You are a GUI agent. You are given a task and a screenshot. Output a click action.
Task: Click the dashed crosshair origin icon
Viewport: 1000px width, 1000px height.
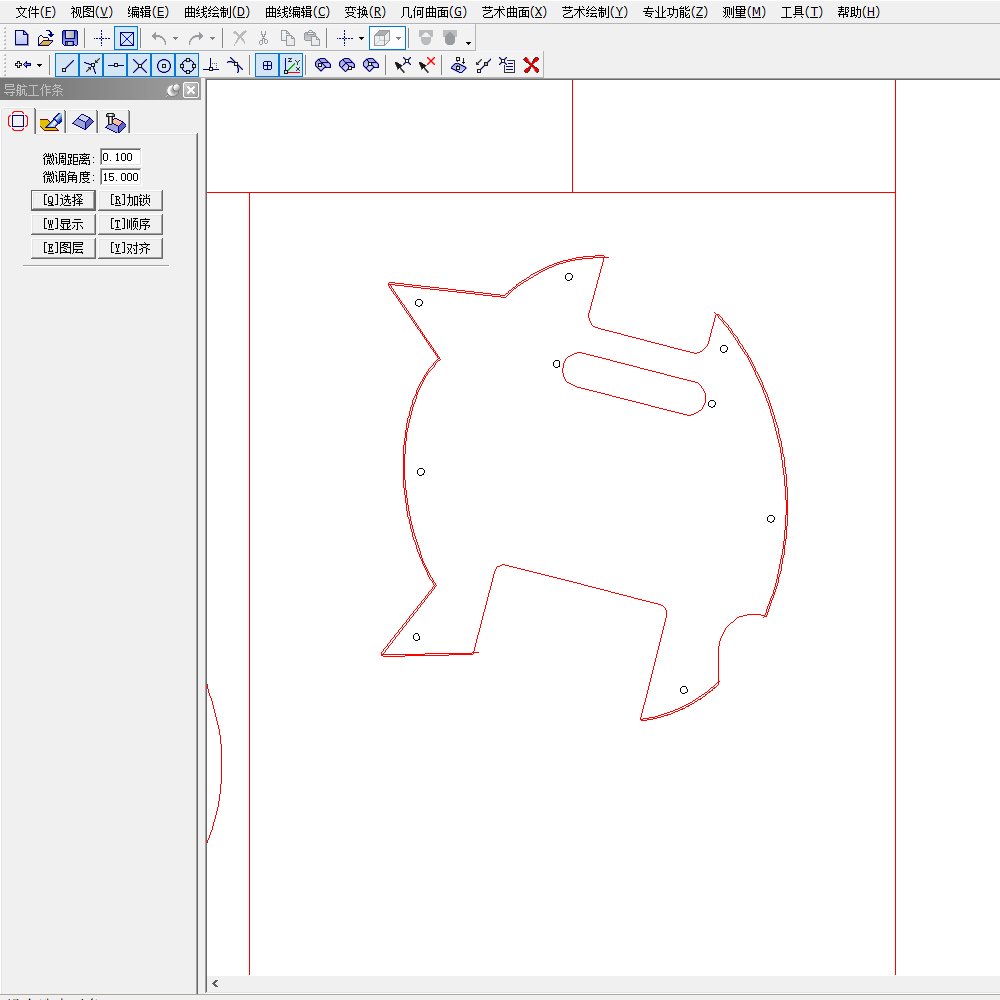click(x=345, y=38)
